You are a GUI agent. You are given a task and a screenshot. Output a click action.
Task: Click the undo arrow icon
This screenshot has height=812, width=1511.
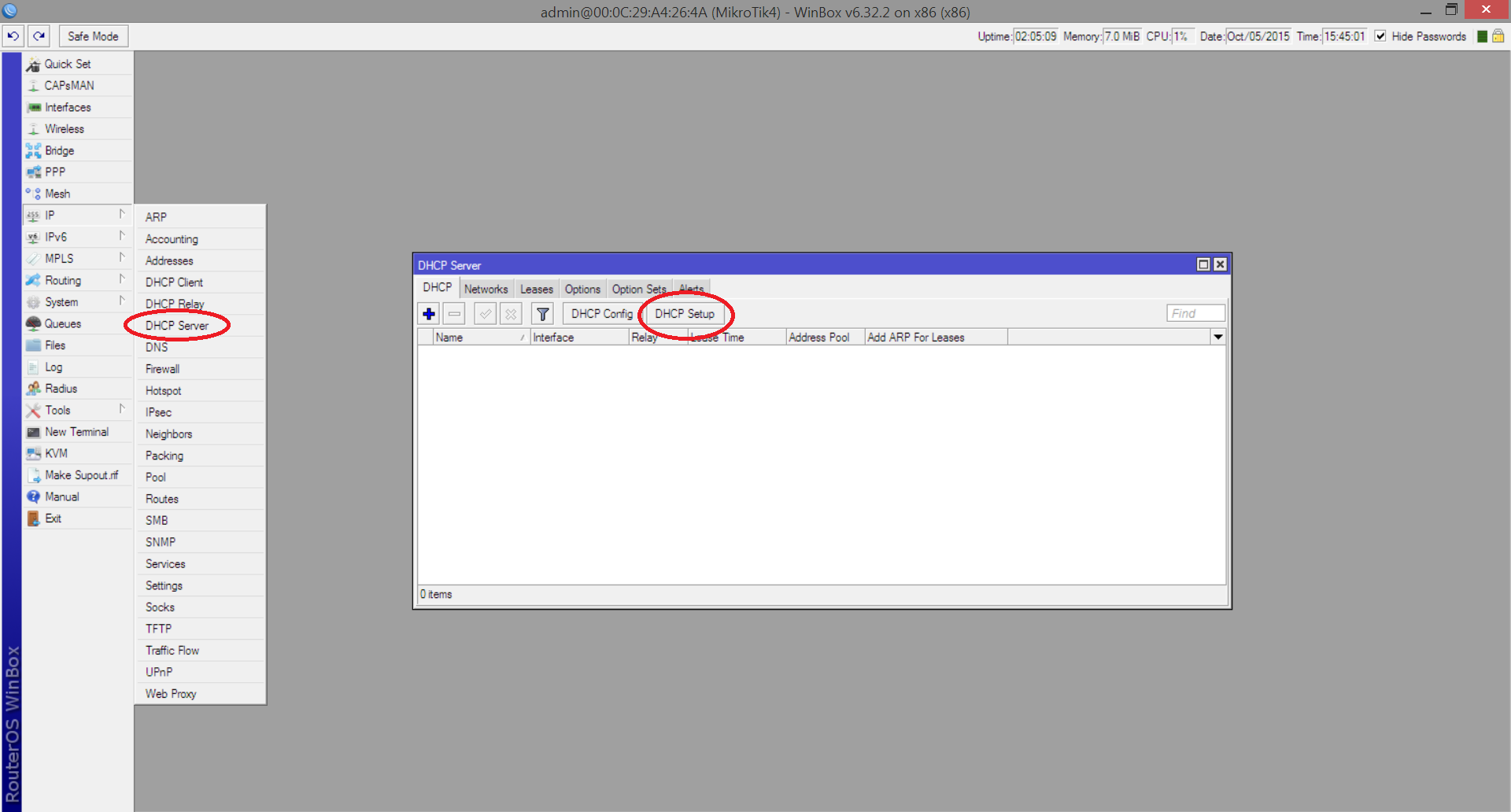[13, 36]
